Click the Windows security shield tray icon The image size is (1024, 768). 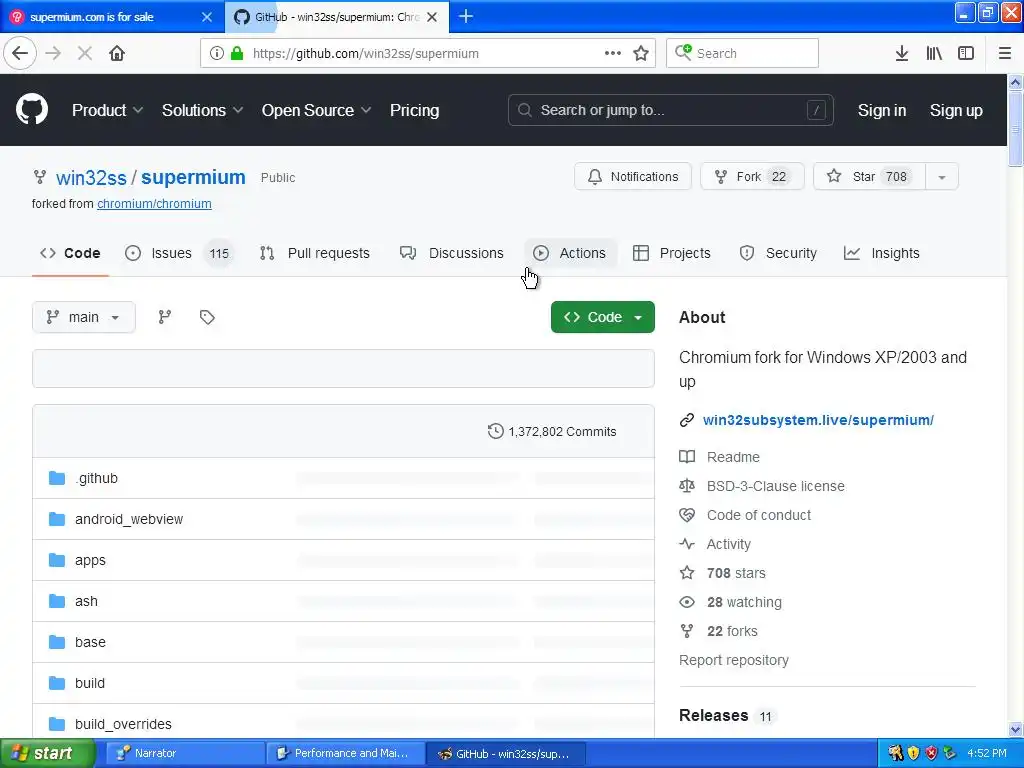click(913, 753)
